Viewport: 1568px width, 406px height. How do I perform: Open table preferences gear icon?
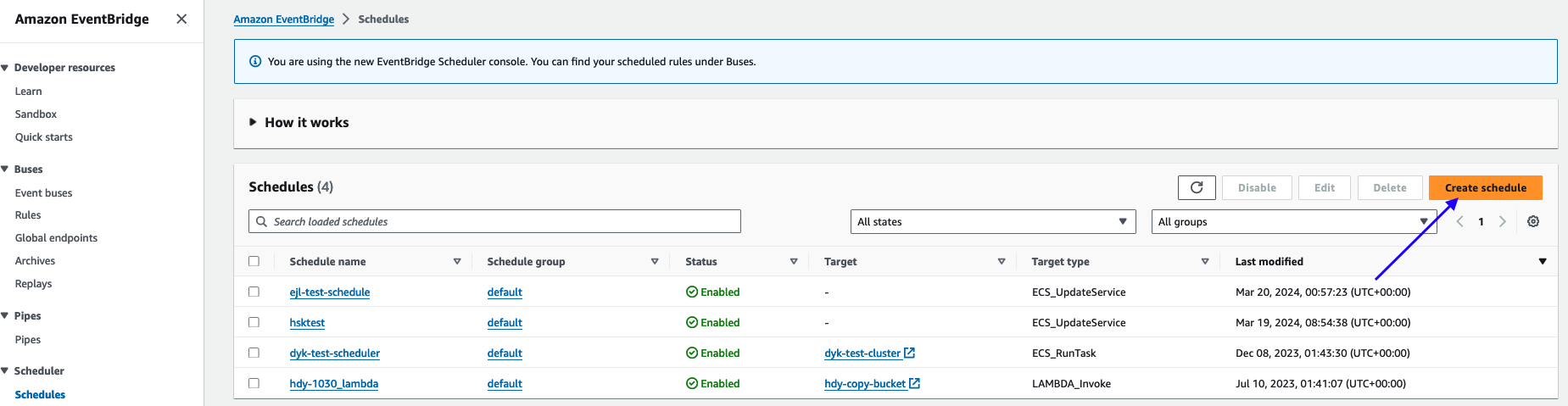pyautogui.click(x=1532, y=221)
